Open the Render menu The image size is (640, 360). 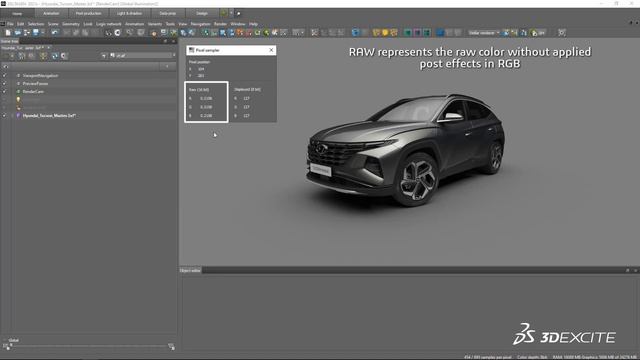(x=220, y=24)
